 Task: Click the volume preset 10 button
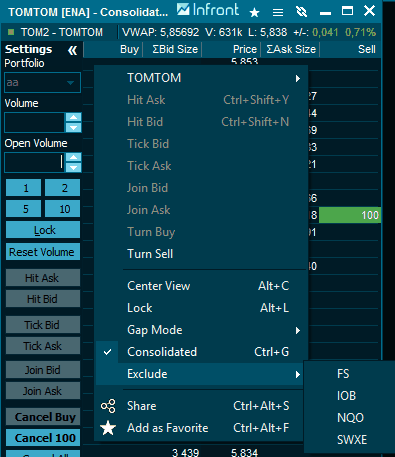62,209
